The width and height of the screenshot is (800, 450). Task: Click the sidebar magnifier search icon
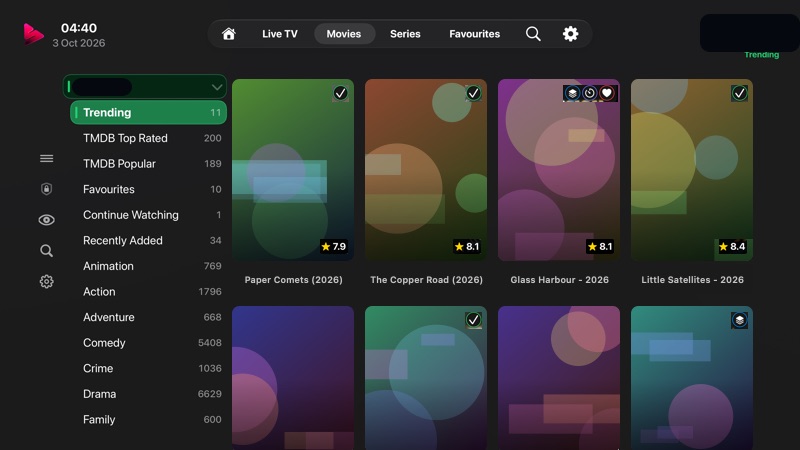[x=46, y=251]
